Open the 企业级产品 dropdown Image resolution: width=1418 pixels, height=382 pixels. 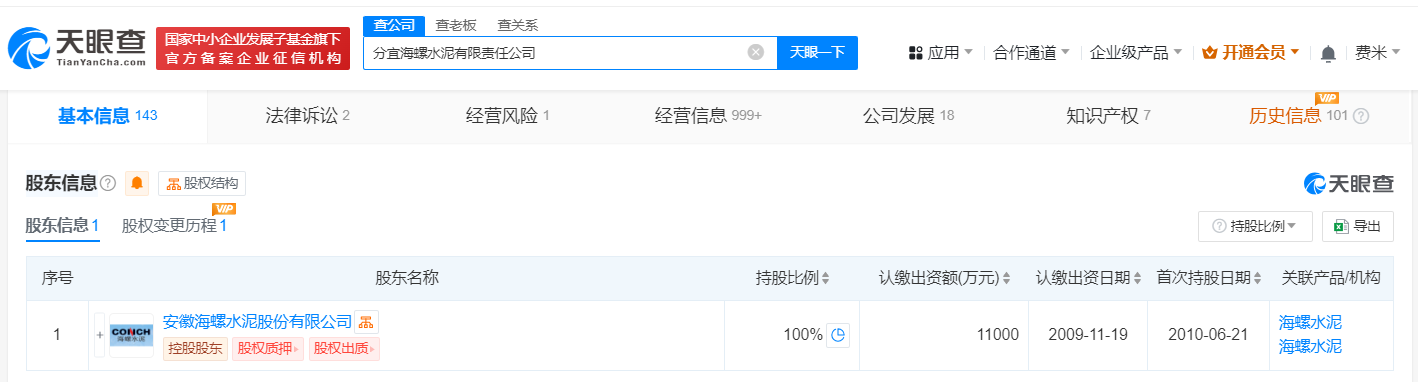tap(1135, 53)
